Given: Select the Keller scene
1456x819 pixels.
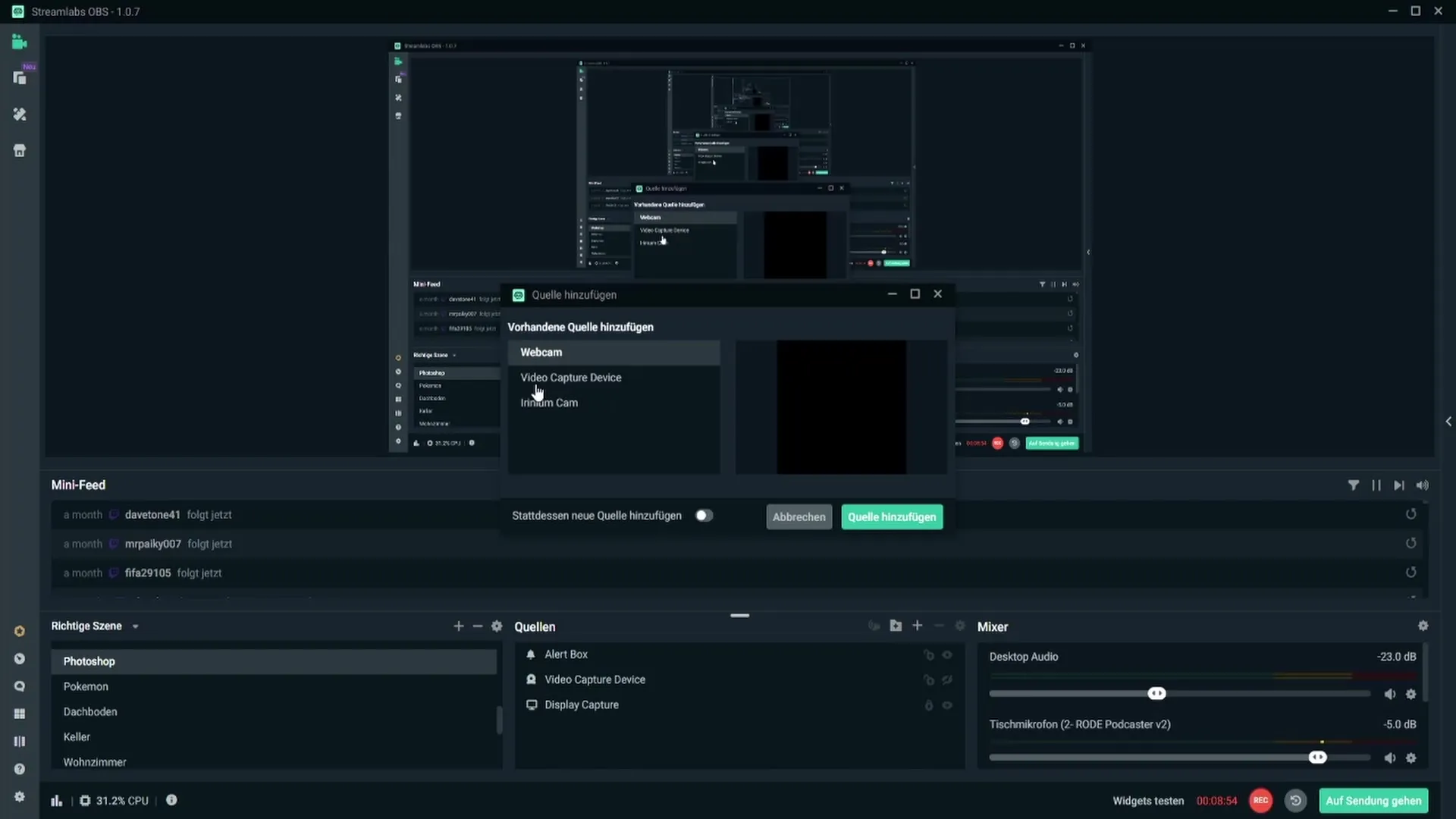Looking at the screenshot, I should 274,737.
